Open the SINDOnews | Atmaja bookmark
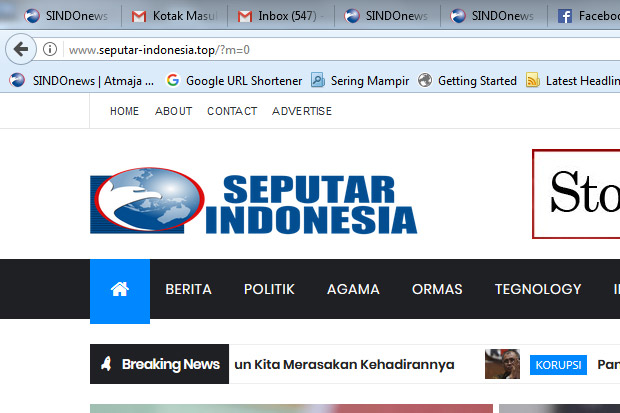620x413 pixels. click(x=82, y=81)
